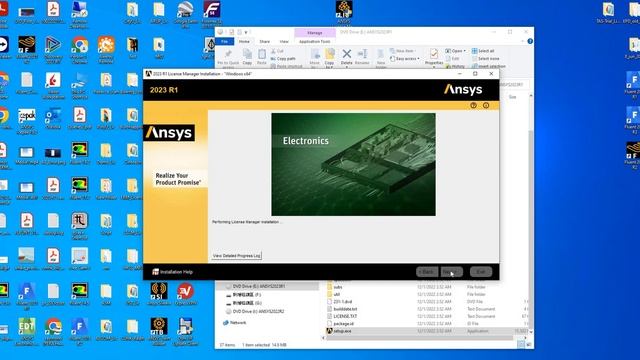Viewport: 640px width, 360px height.
Task: Open the Easy access dropdown
Action: (x=405, y=58)
